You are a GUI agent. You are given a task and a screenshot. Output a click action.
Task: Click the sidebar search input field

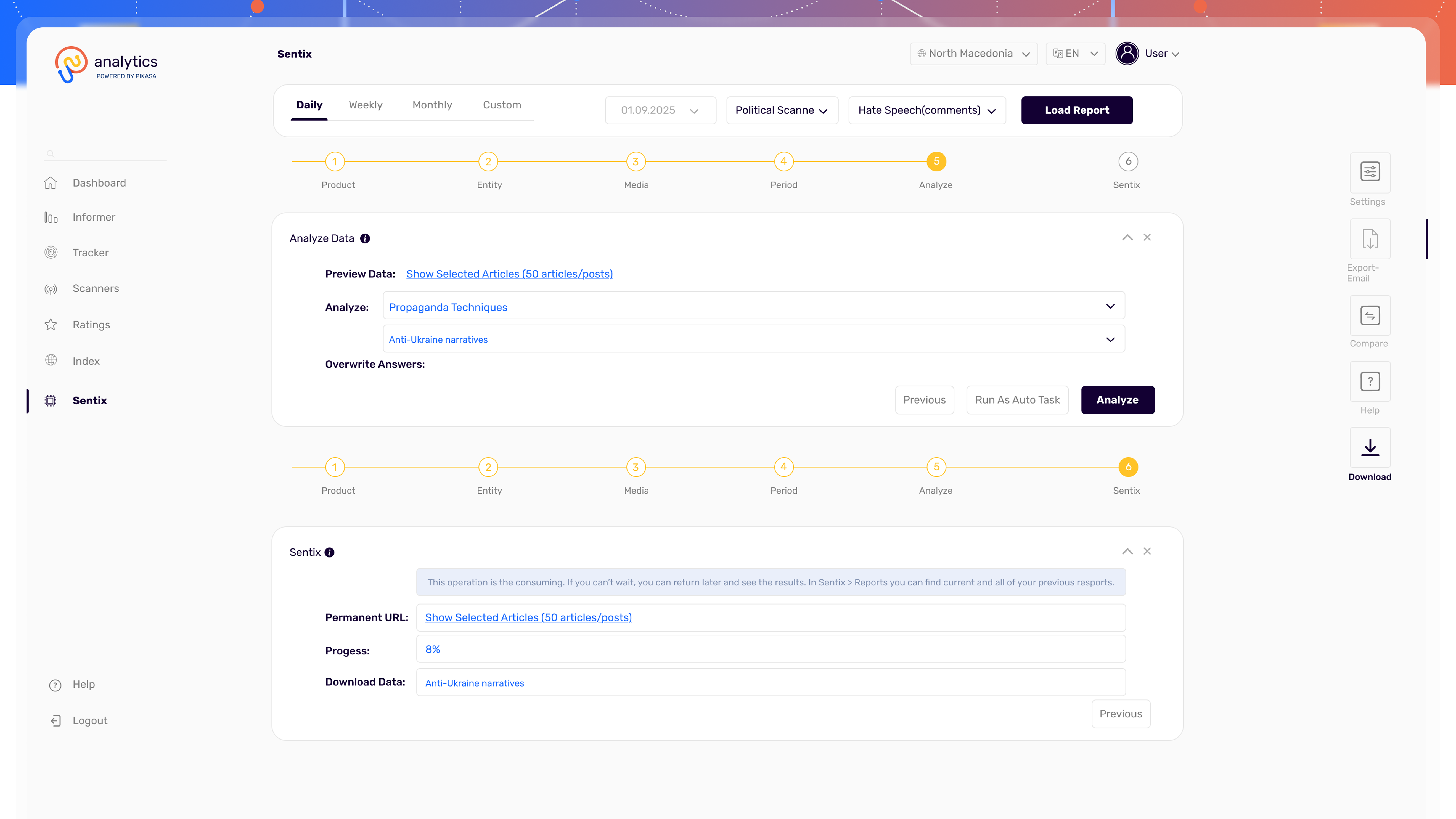[105, 154]
